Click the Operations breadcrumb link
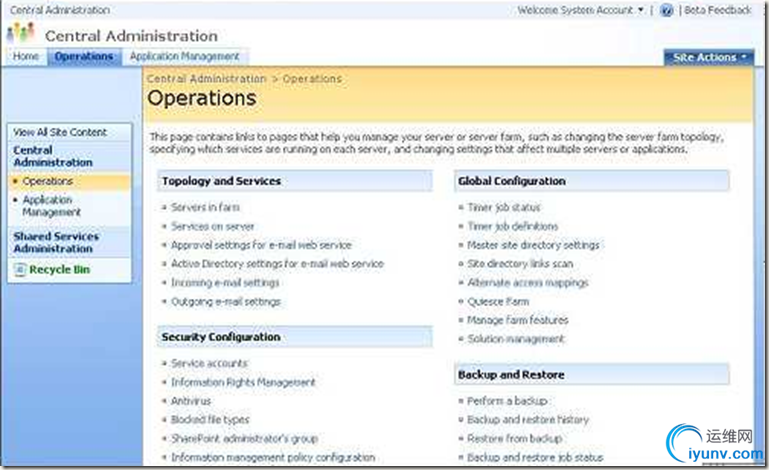 (x=312, y=78)
